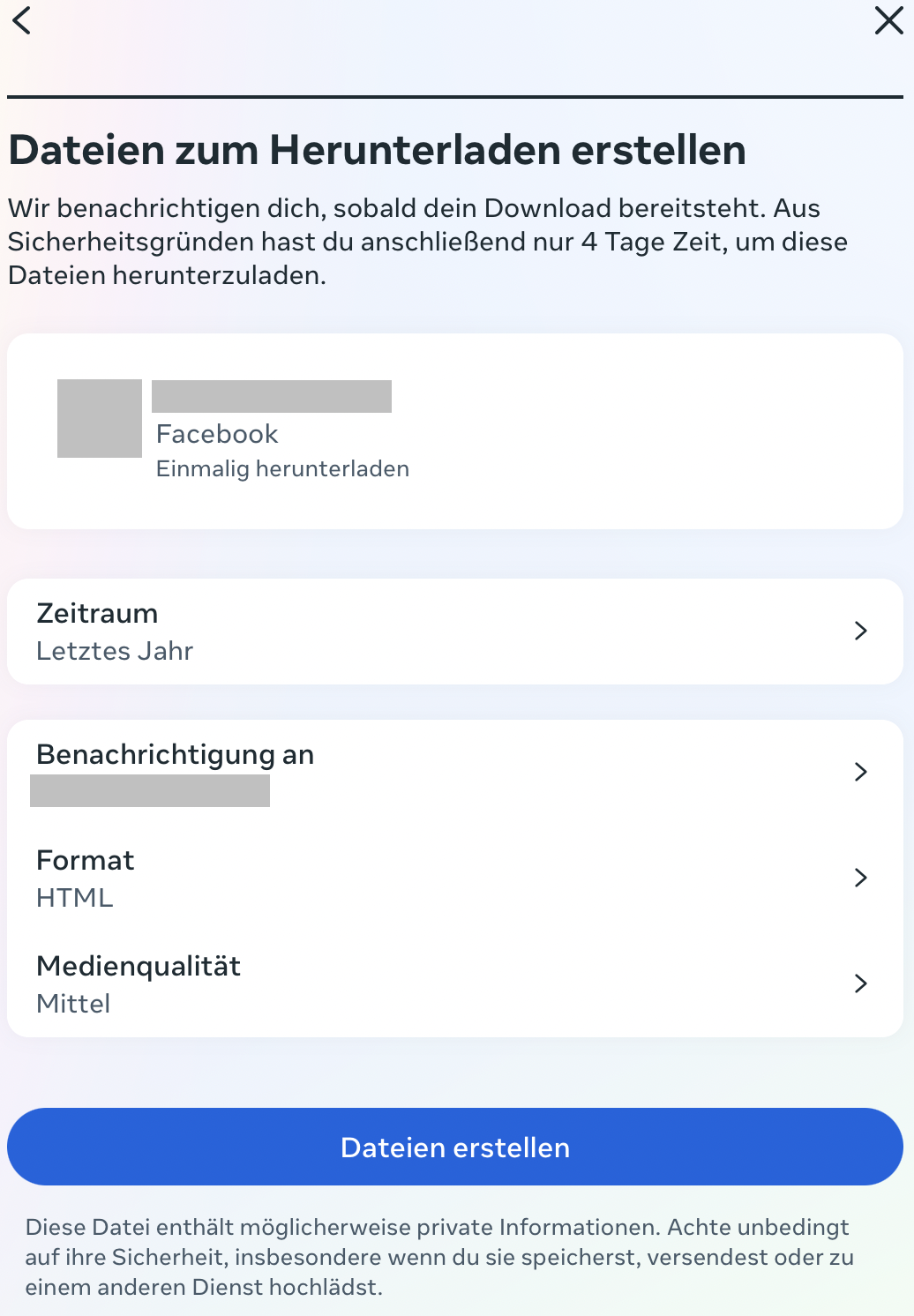Click the Facebook account label

(217, 434)
